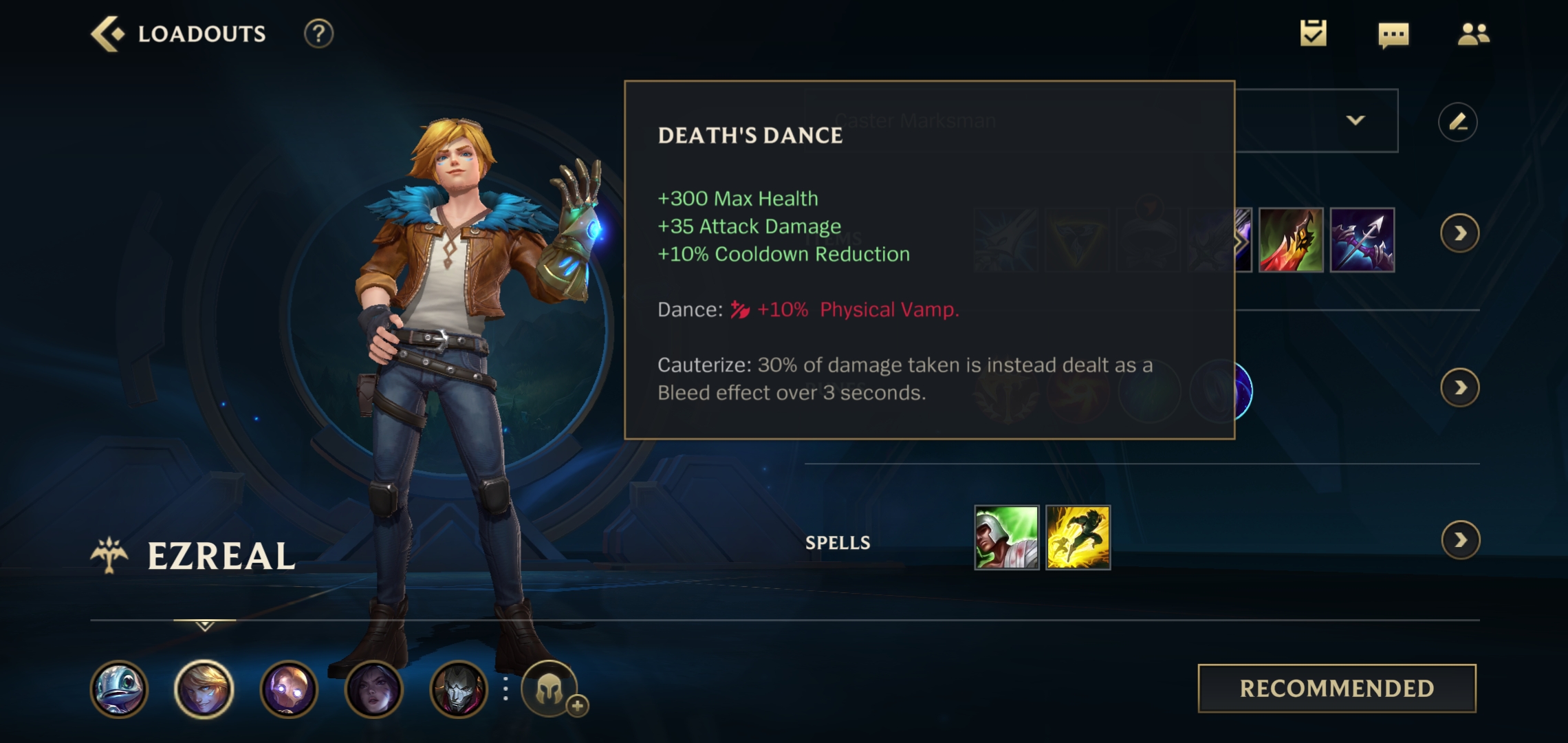Select the purple trident item icon

coord(1362,239)
